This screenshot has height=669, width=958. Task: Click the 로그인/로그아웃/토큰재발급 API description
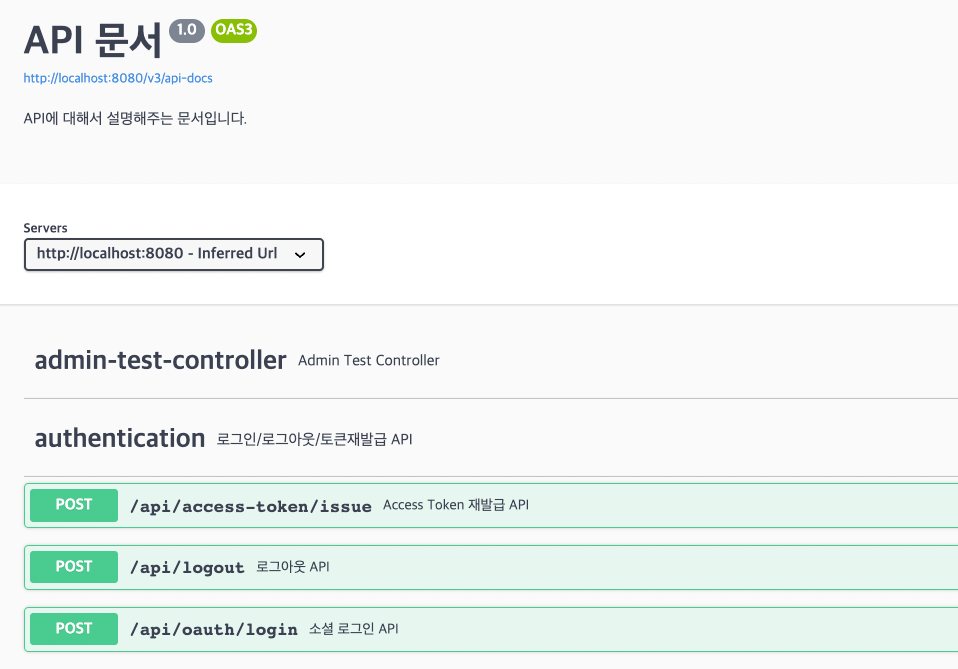click(x=314, y=439)
